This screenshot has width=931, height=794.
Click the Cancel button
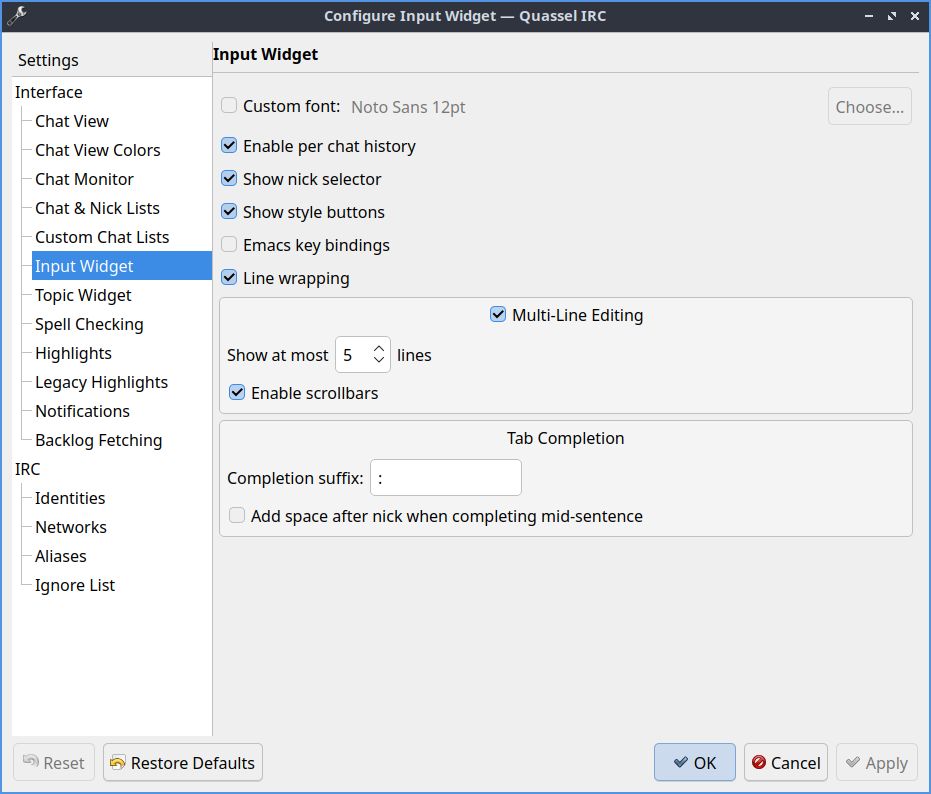point(785,763)
